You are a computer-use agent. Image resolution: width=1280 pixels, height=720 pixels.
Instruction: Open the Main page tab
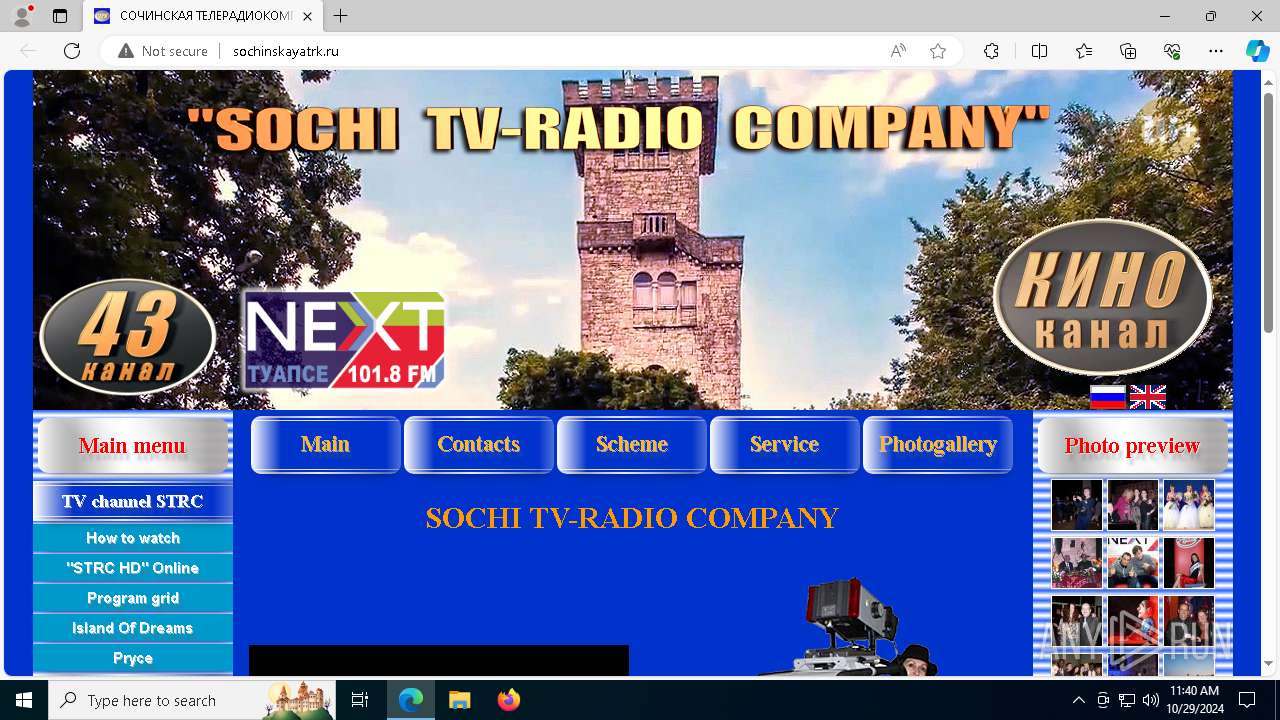click(326, 445)
